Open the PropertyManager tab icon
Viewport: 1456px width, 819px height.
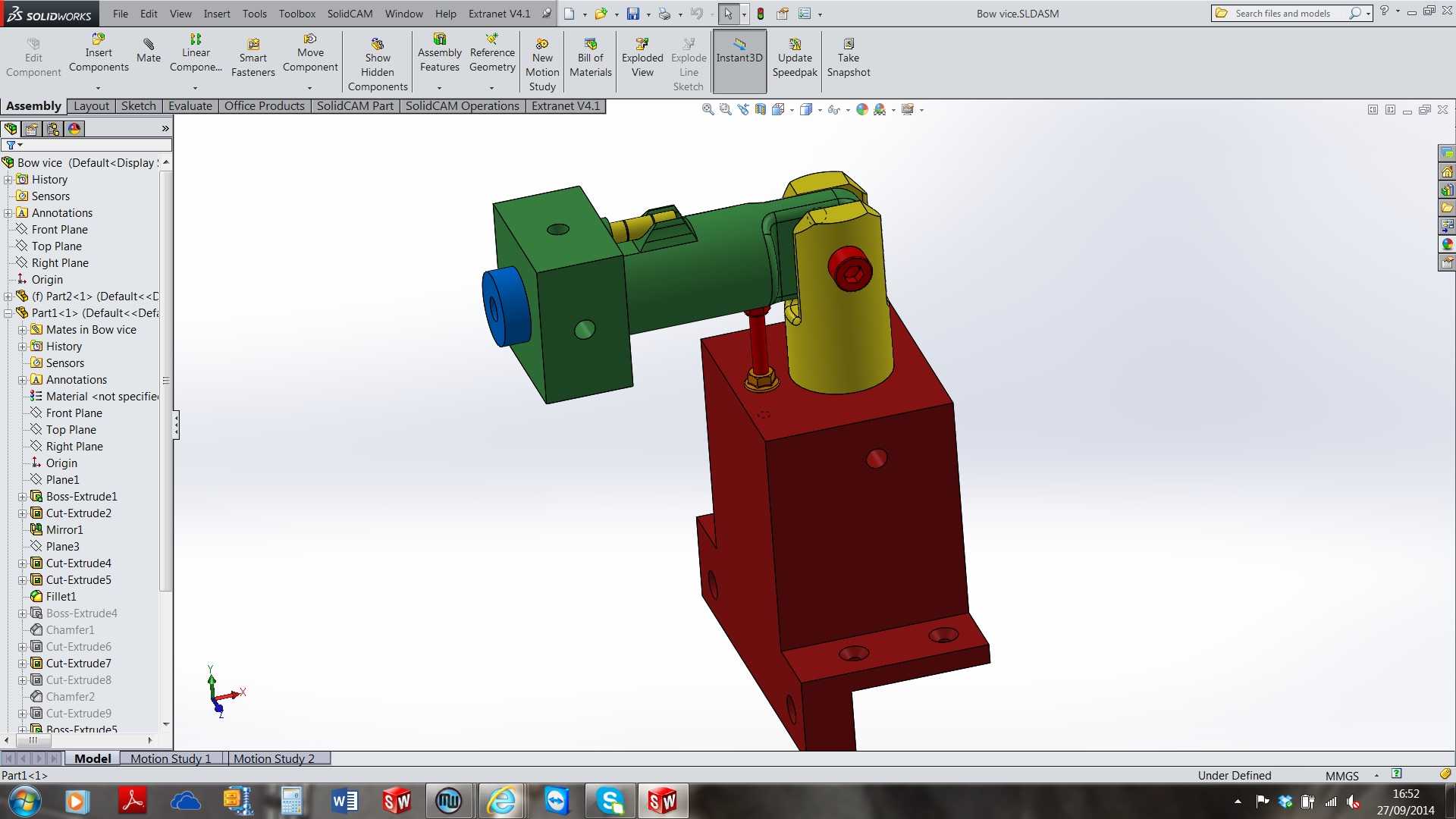tap(32, 129)
